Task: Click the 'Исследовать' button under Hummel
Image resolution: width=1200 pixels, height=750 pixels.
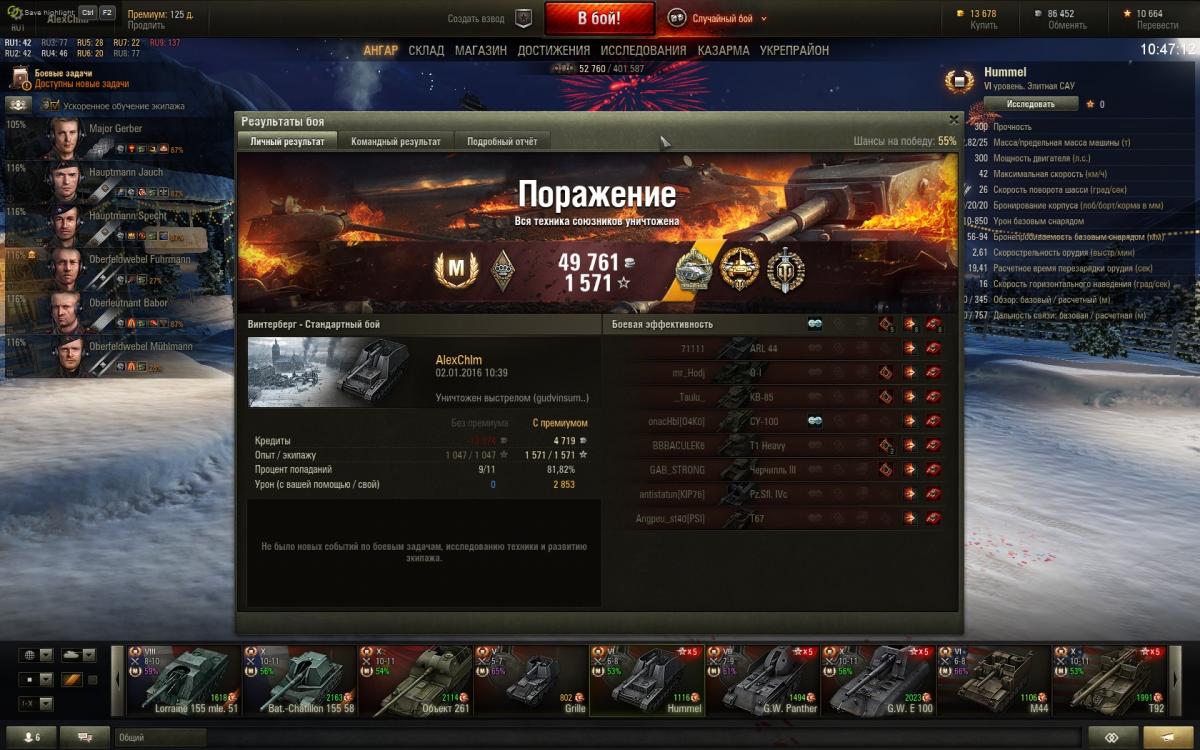Action: click(1031, 104)
